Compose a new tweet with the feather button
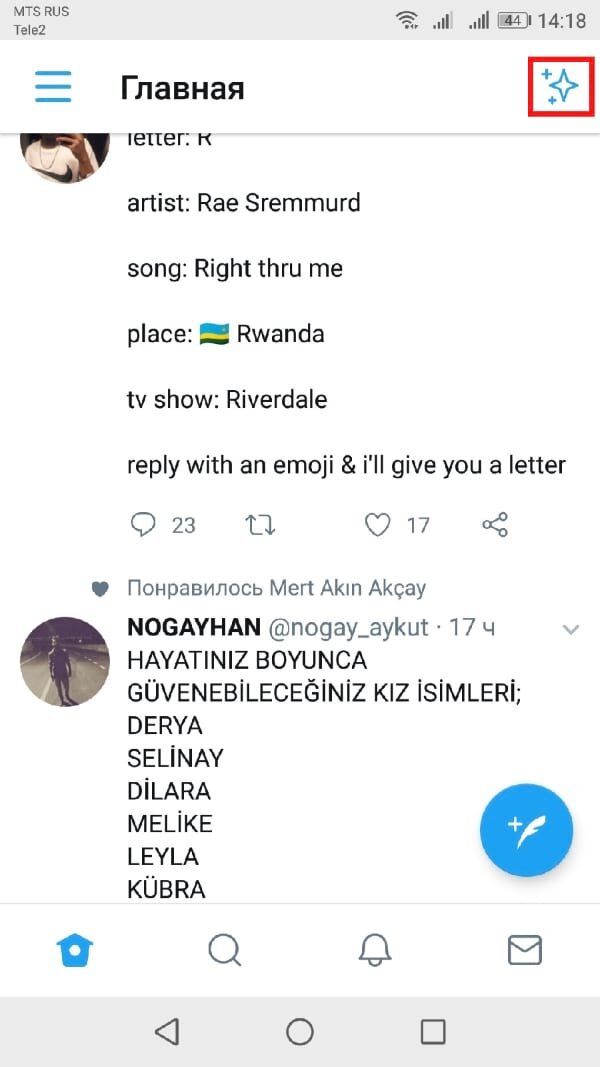This screenshot has width=600, height=1067. [x=526, y=829]
